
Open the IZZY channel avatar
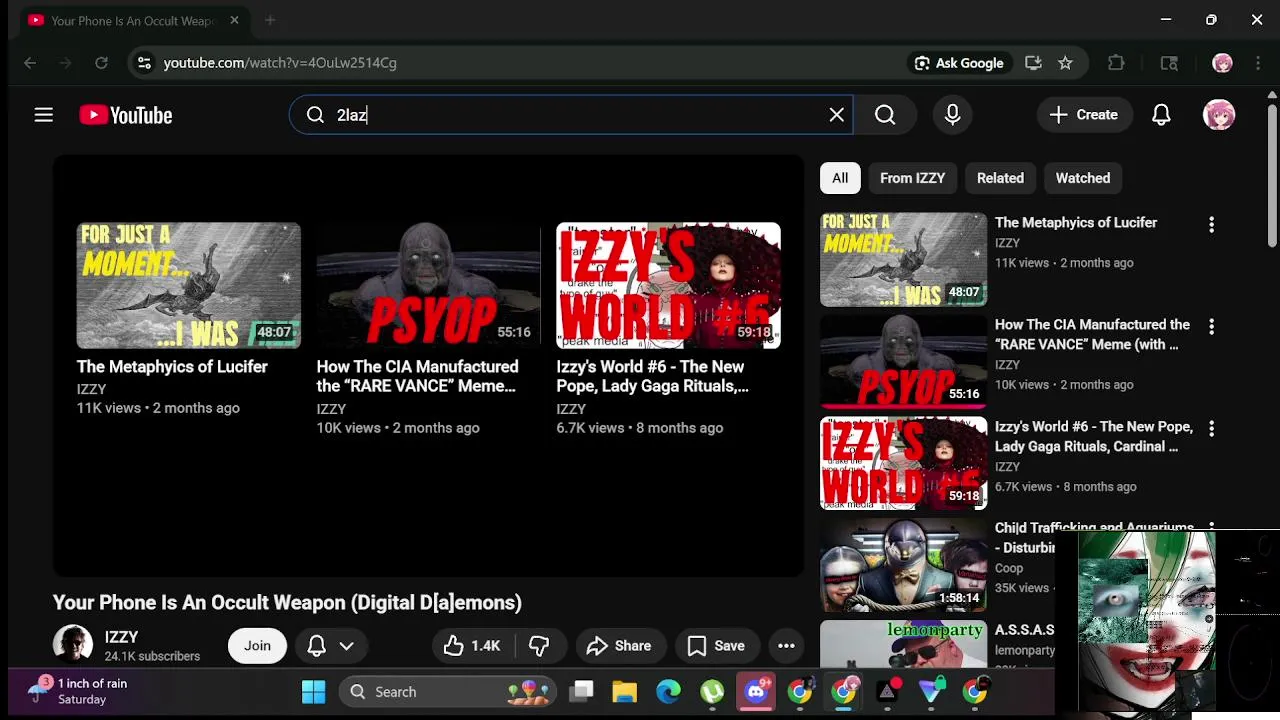[73, 645]
